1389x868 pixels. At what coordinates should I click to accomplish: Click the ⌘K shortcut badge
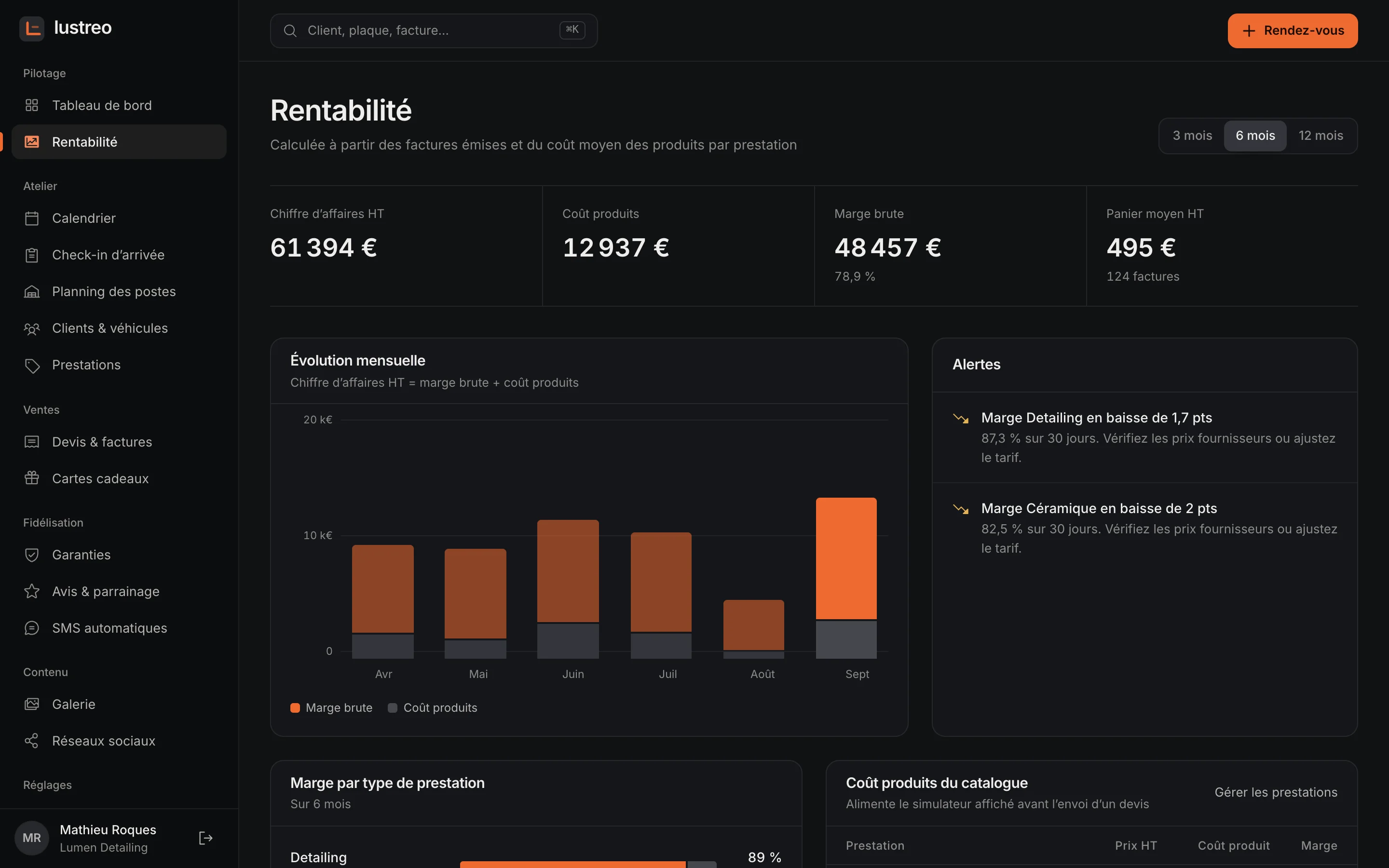pyautogui.click(x=572, y=30)
